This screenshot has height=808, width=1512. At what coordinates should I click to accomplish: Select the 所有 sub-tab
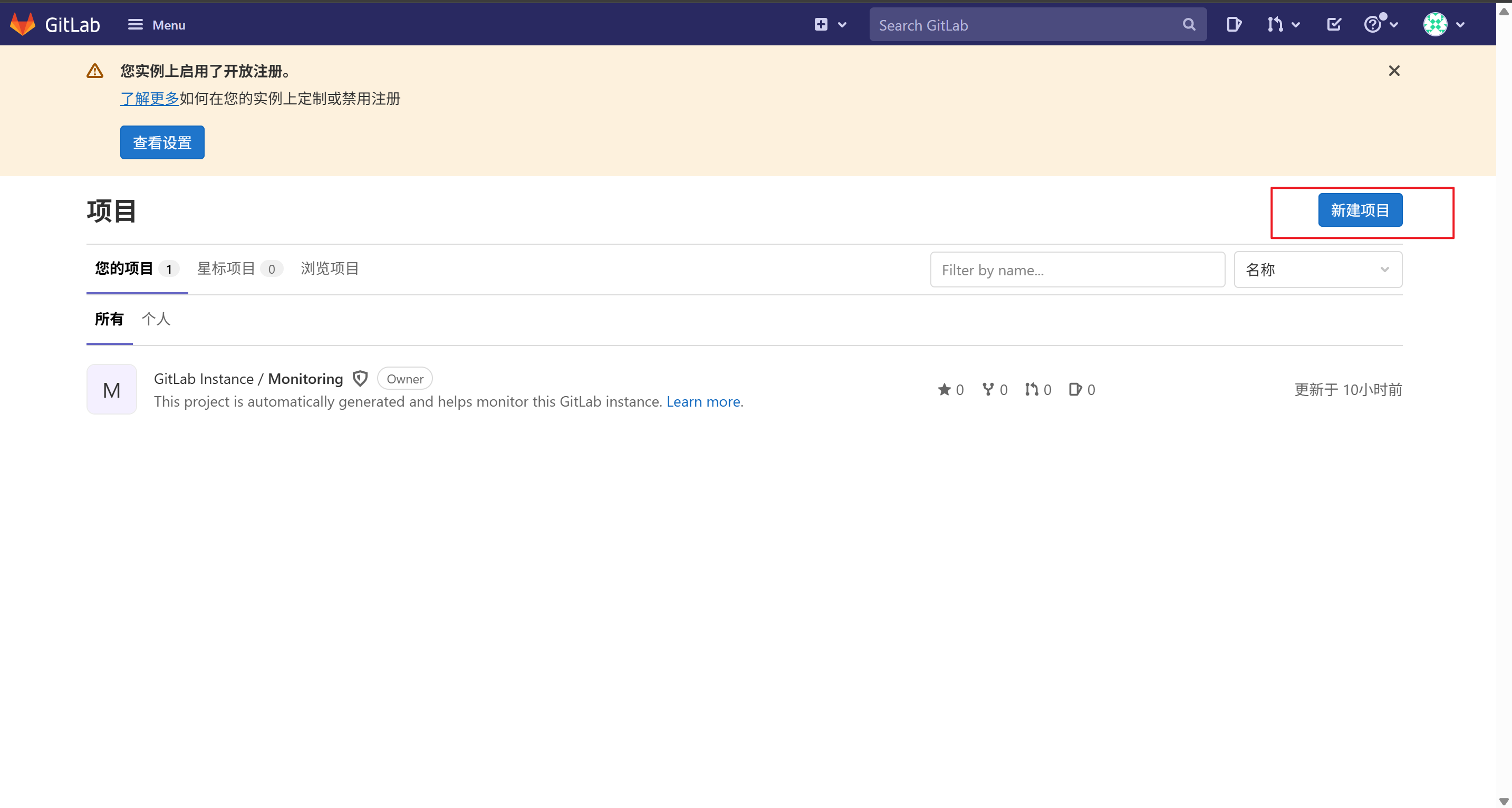(x=109, y=319)
